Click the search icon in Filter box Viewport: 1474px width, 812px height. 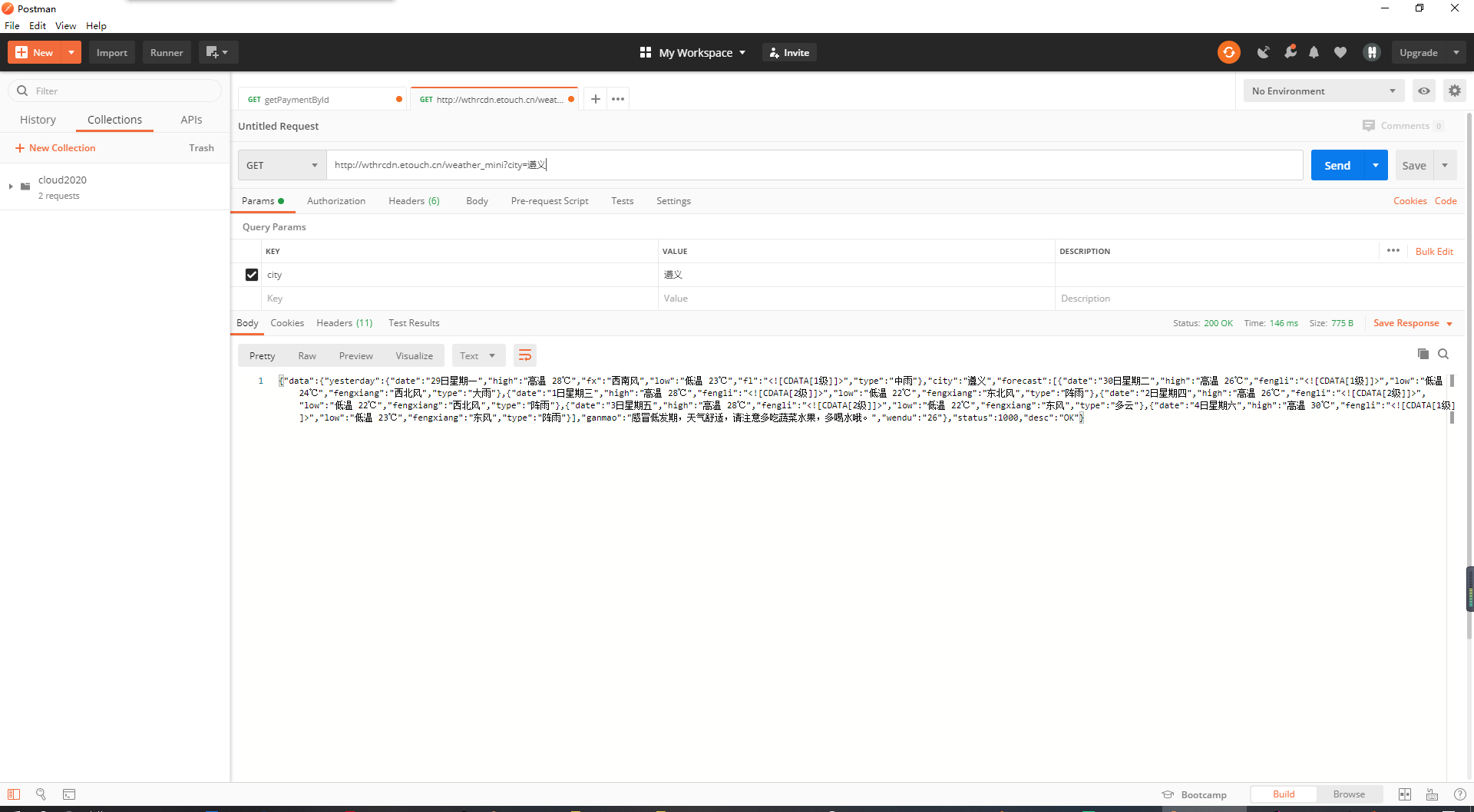coord(22,91)
